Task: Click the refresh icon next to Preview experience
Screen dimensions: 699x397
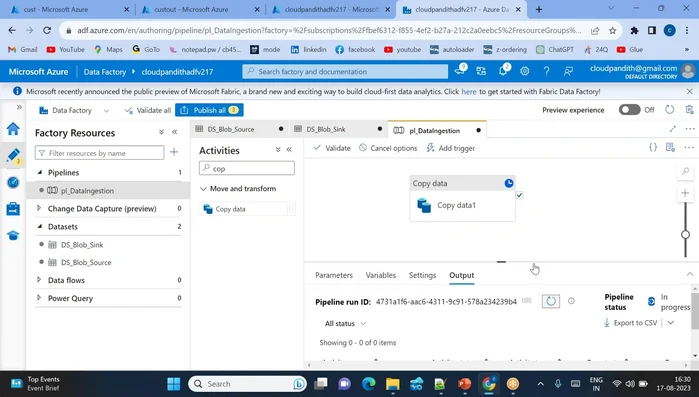Action: [x=670, y=110]
